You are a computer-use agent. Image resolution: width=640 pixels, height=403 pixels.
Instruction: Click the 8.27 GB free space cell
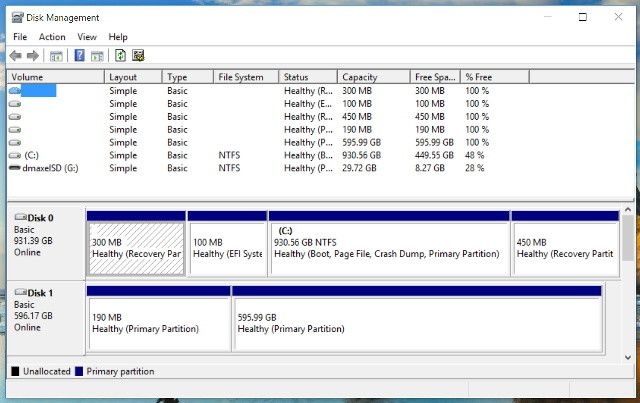(430, 168)
